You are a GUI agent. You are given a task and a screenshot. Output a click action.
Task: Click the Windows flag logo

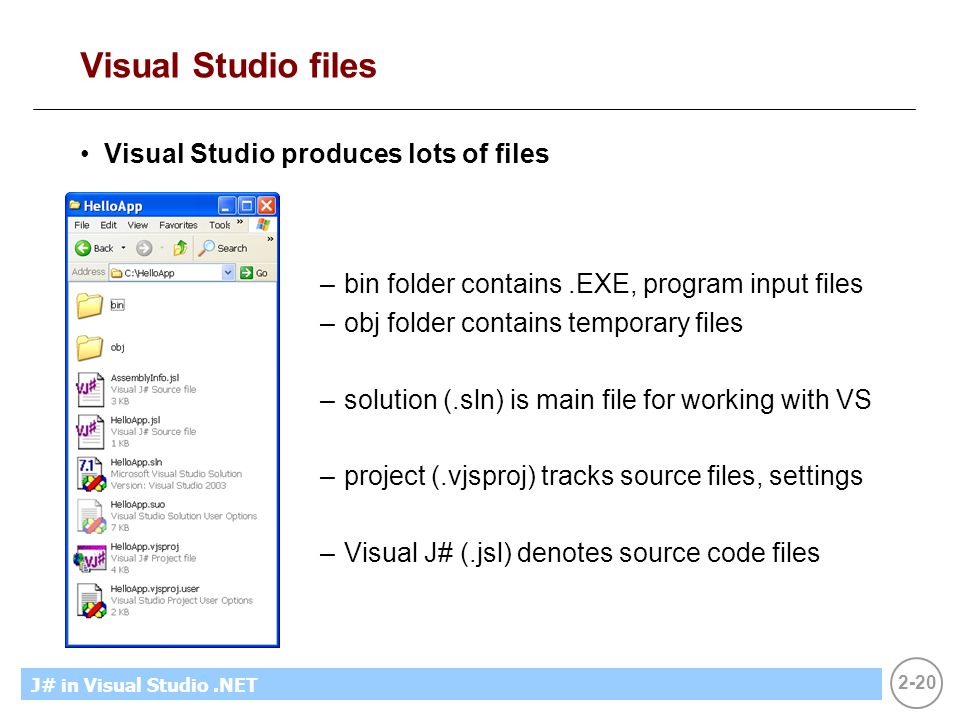[x=263, y=225]
